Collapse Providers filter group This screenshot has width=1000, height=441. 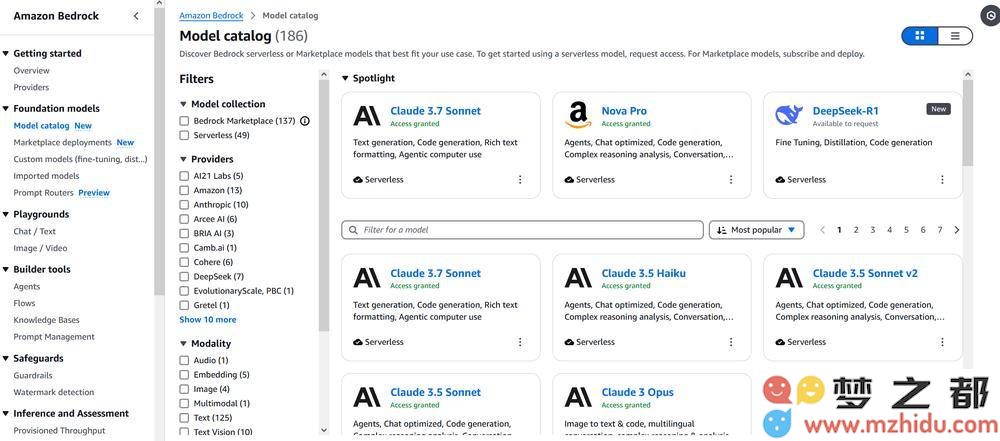184,159
